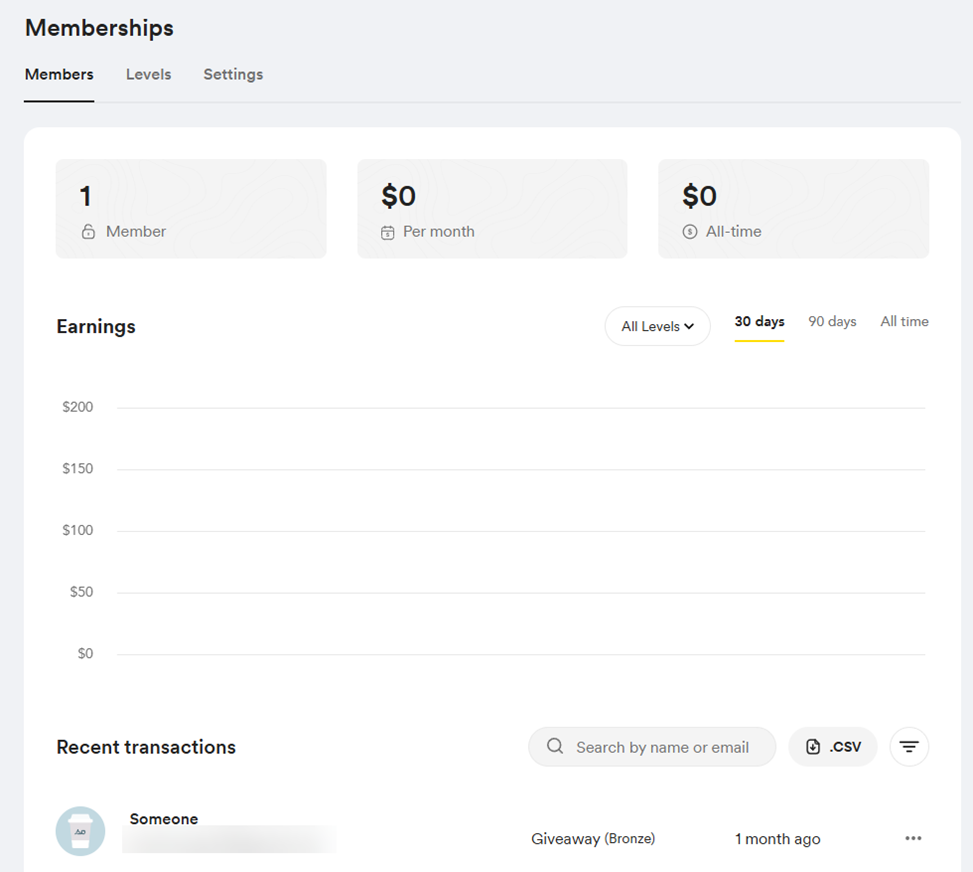Click the lock icon beside Member
Screen dimensions: 973x872
coord(88,232)
